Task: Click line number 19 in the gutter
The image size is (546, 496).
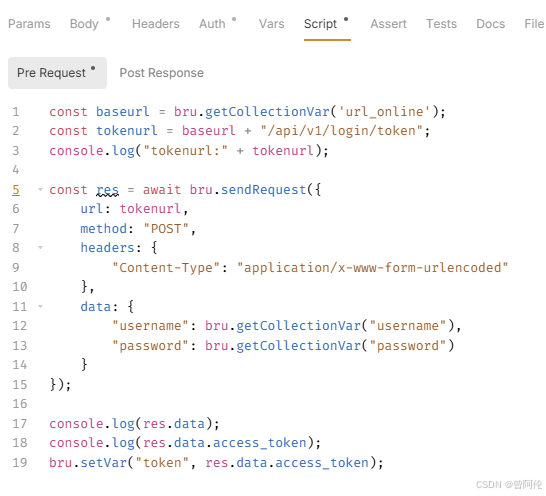Action: click(20, 463)
